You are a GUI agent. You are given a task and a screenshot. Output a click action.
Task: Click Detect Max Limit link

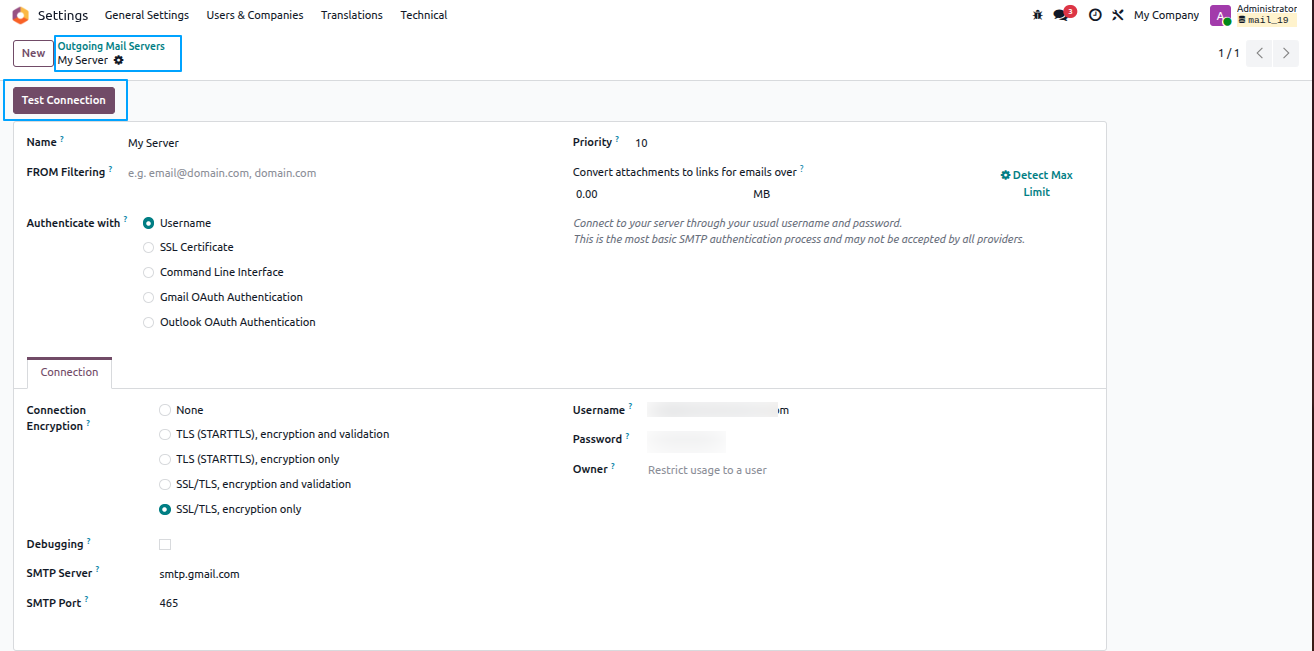pyautogui.click(x=1036, y=183)
